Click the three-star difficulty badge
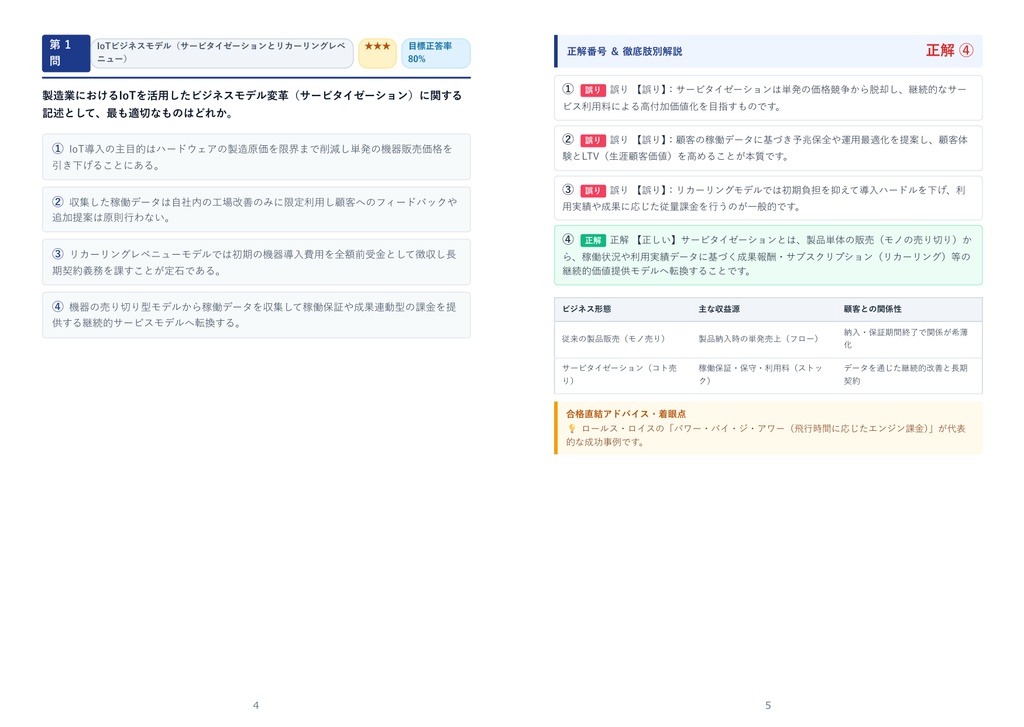The image size is (1024, 727). click(377, 53)
